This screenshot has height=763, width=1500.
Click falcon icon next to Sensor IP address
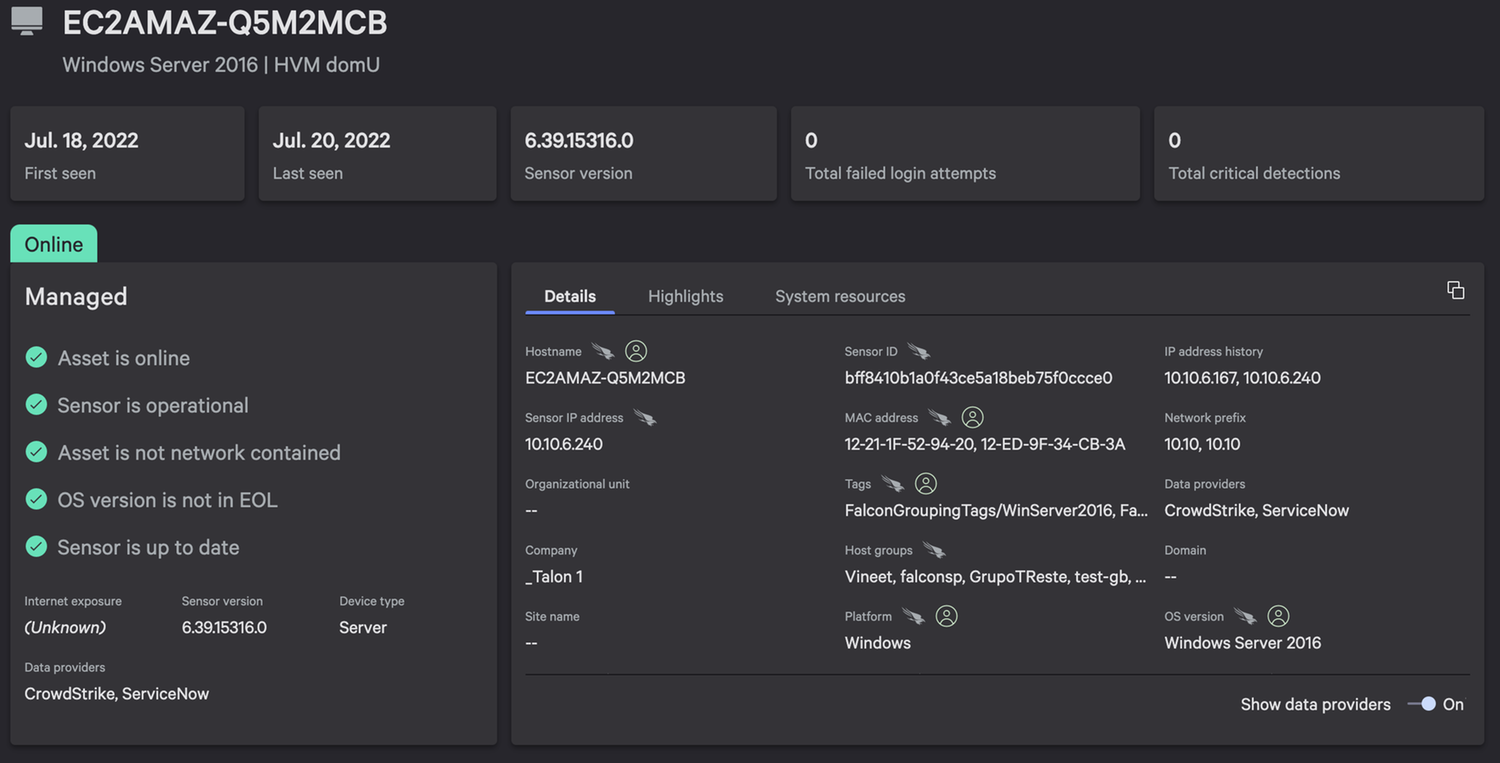(x=645, y=417)
